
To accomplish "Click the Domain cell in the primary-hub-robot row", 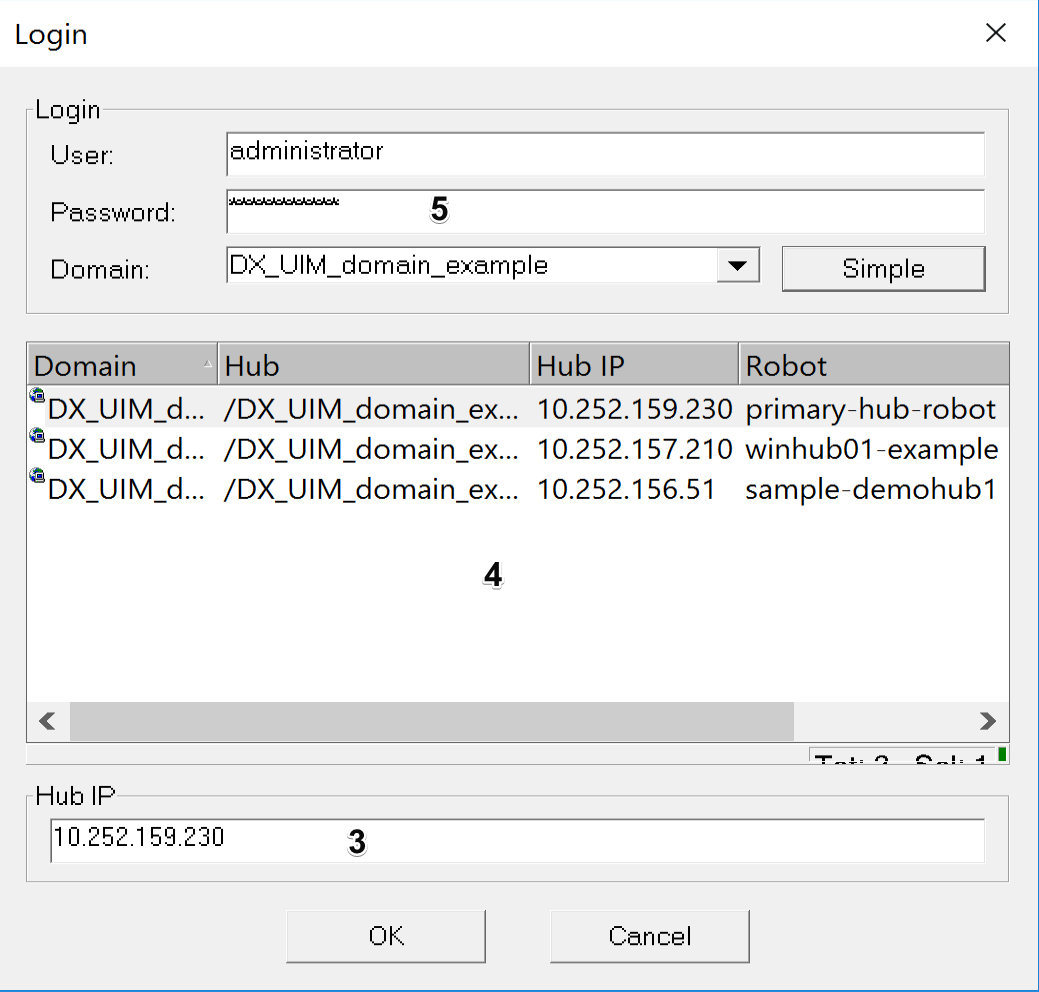I will pos(126,409).
